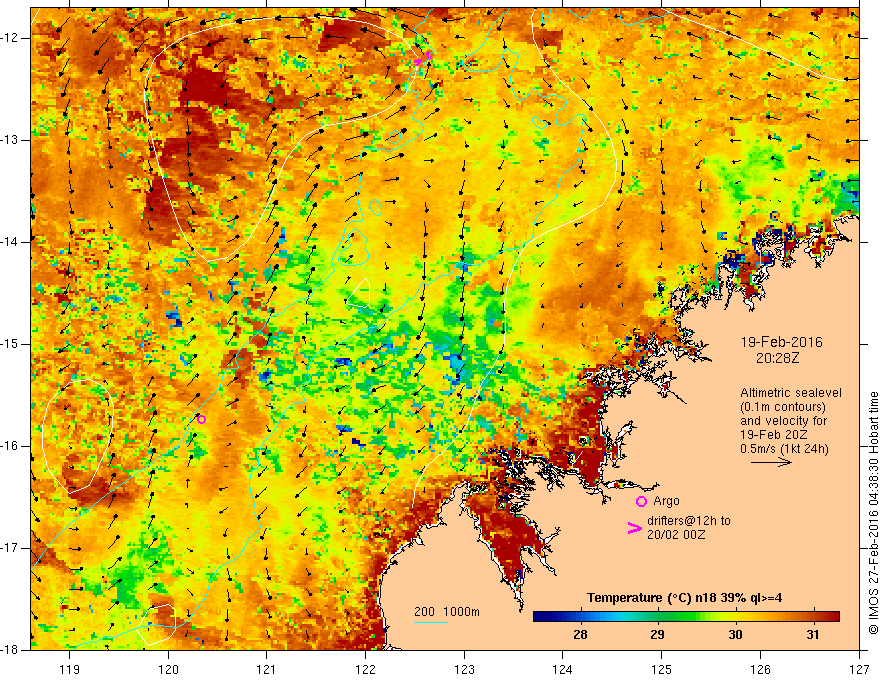
Task: Click the '122' longitude axis label
Action: pyautogui.click(x=365, y=669)
